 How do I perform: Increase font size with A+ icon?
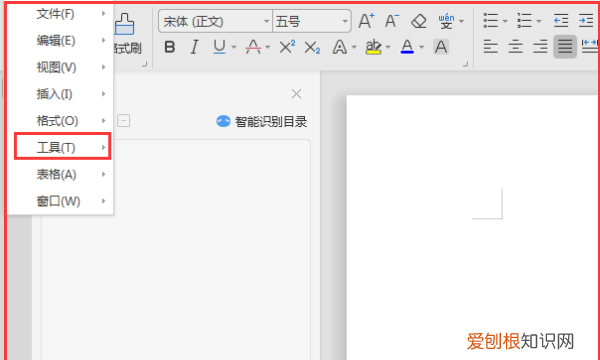366,21
